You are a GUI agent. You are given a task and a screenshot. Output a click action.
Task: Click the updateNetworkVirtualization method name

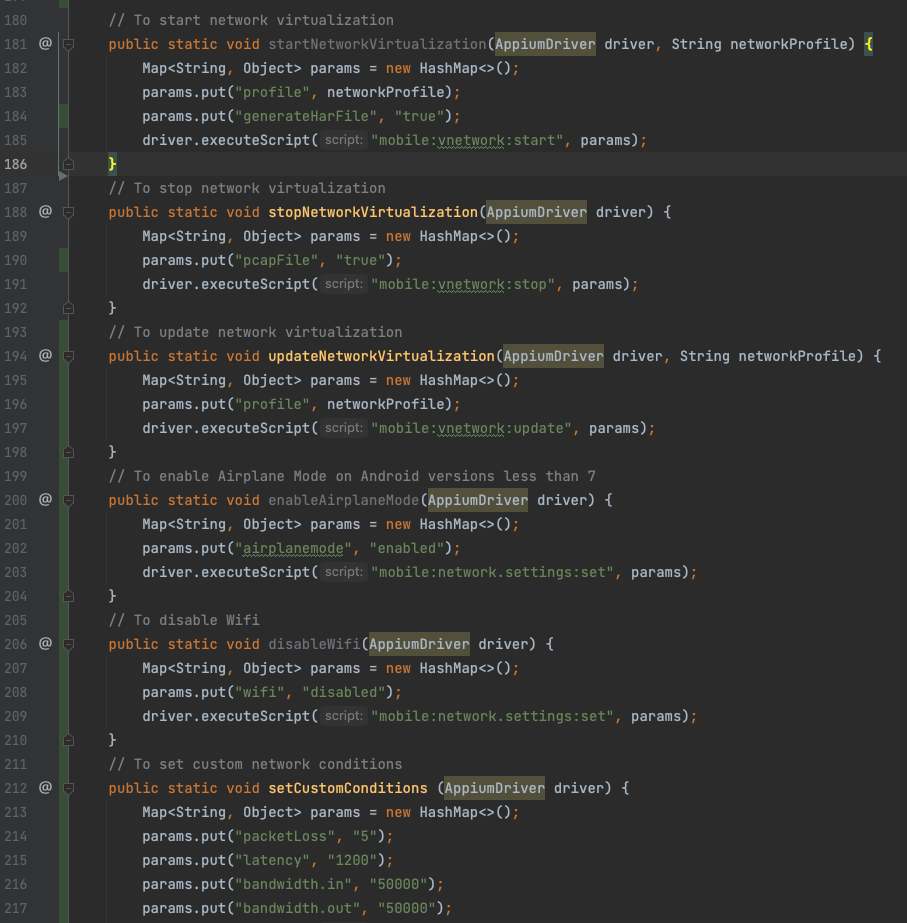(381, 356)
